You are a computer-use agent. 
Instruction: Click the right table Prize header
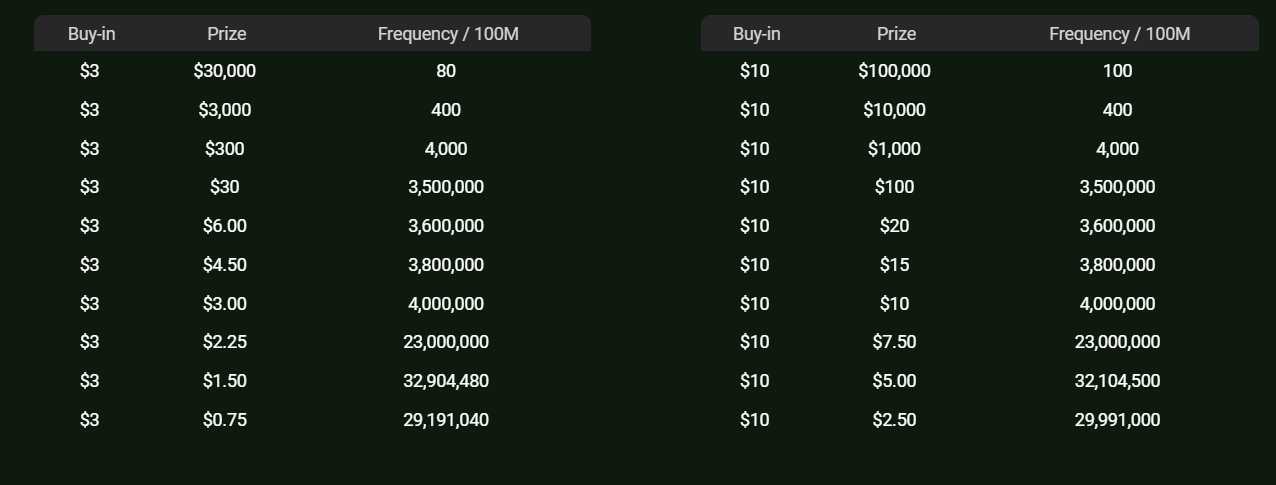[896, 34]
